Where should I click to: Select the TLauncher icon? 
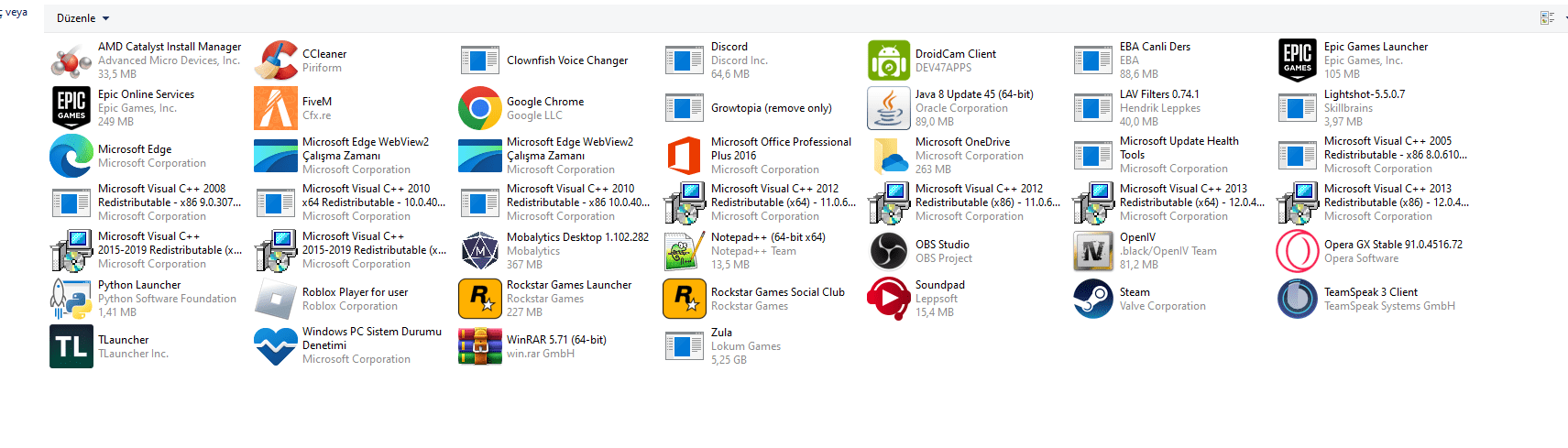pyautogui.click(x=71, y=346)
